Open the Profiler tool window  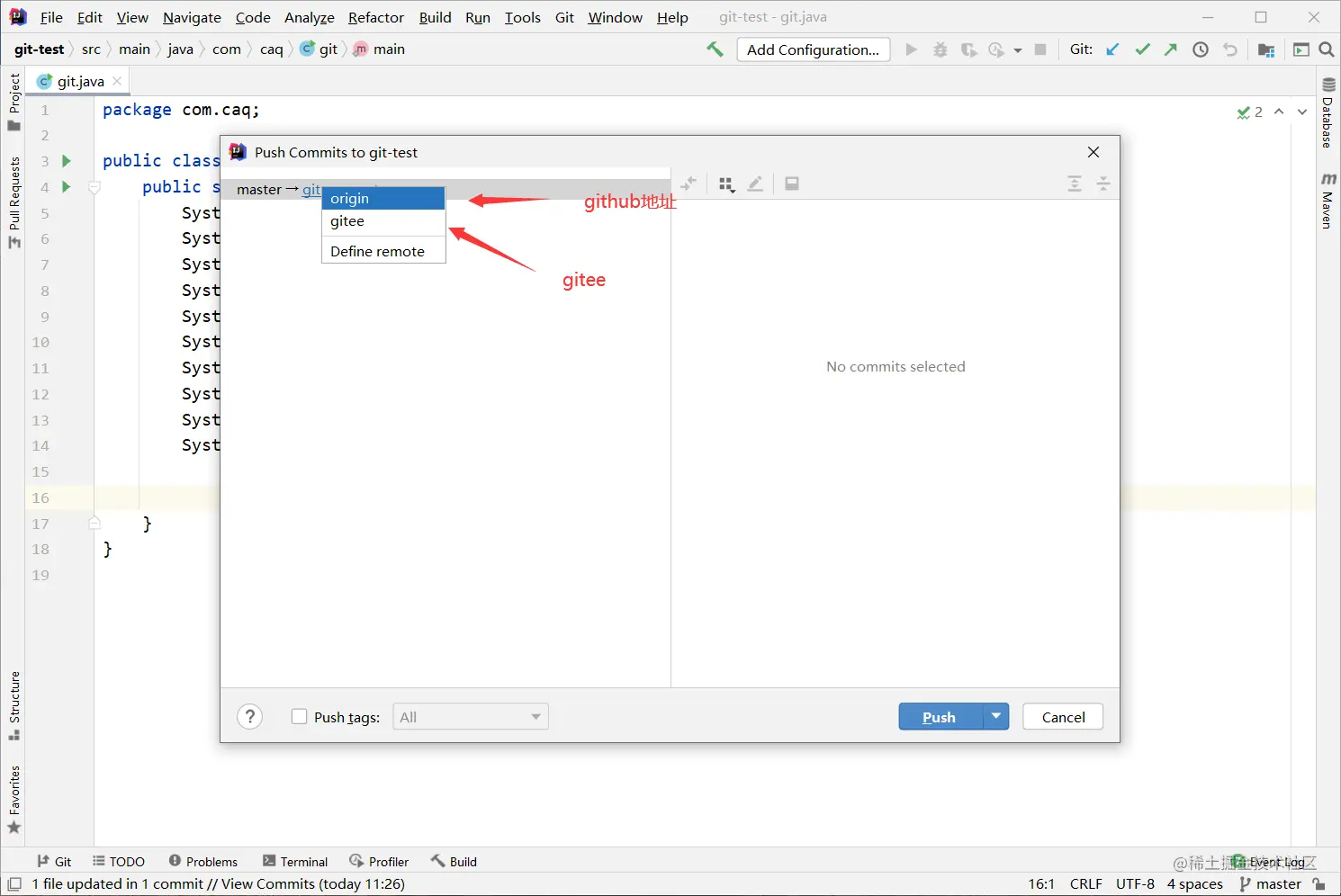379,861
